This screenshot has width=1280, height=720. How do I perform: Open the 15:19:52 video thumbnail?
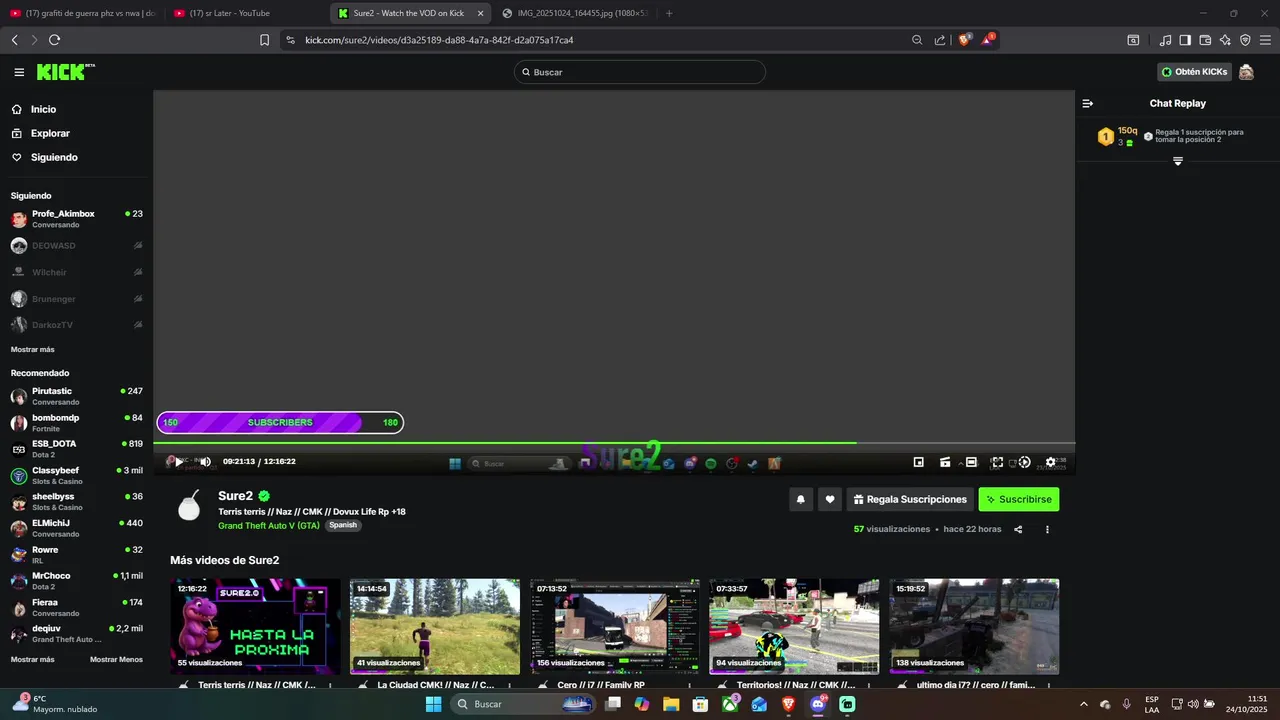pyautogui.click(x=974, y=626)
